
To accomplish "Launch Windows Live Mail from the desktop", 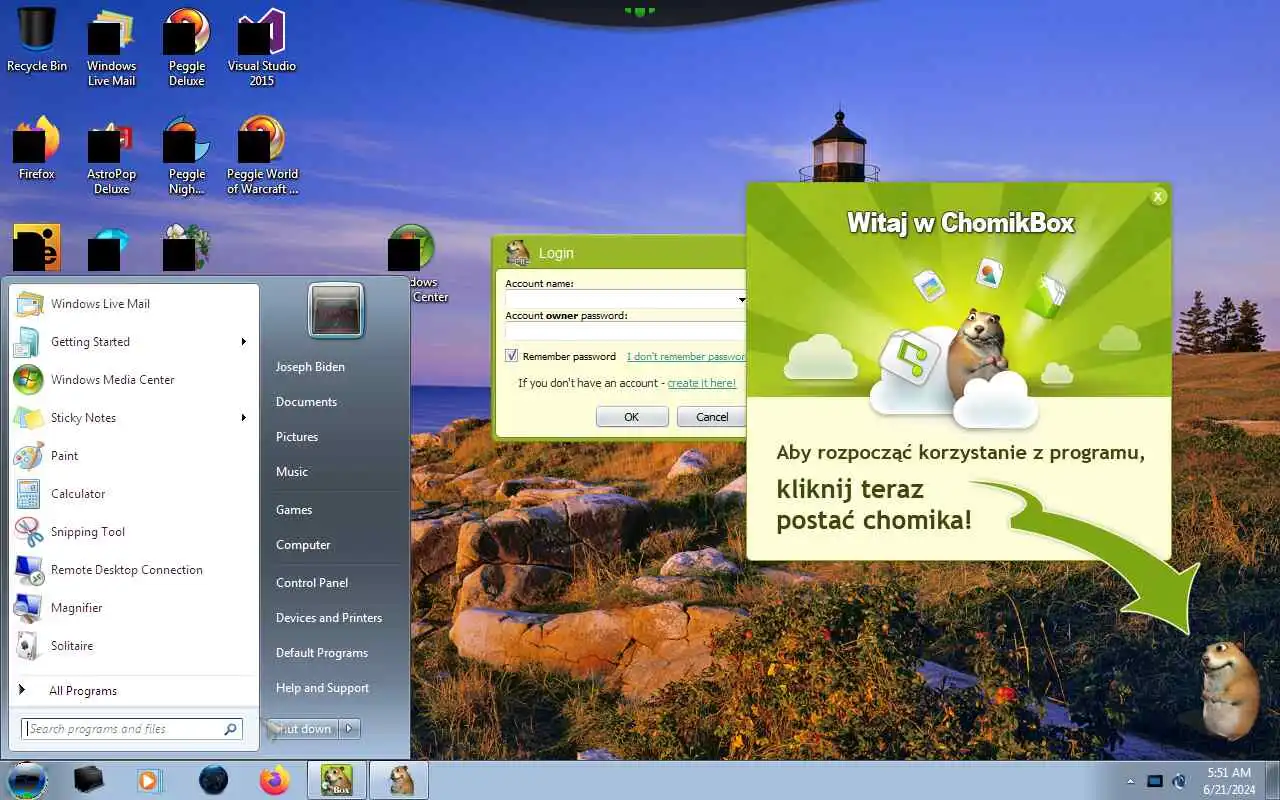I will coord(111,48).
